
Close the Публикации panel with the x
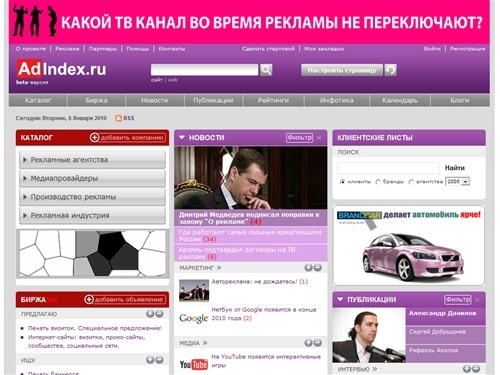pyautogui.click(x=477, y=300)
